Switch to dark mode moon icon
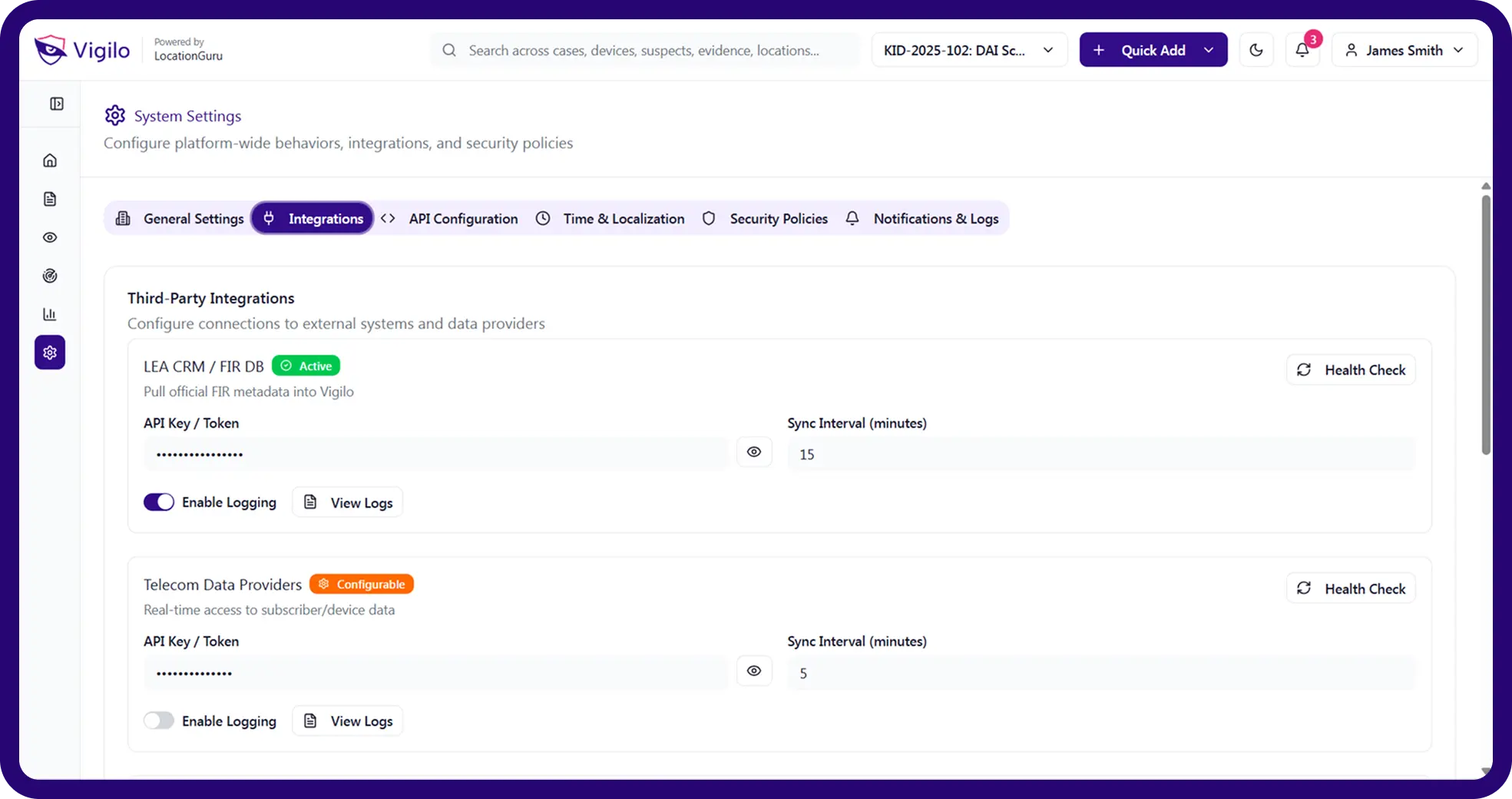This screenshot has width=1512, height=799. (x=1256, y=50)
